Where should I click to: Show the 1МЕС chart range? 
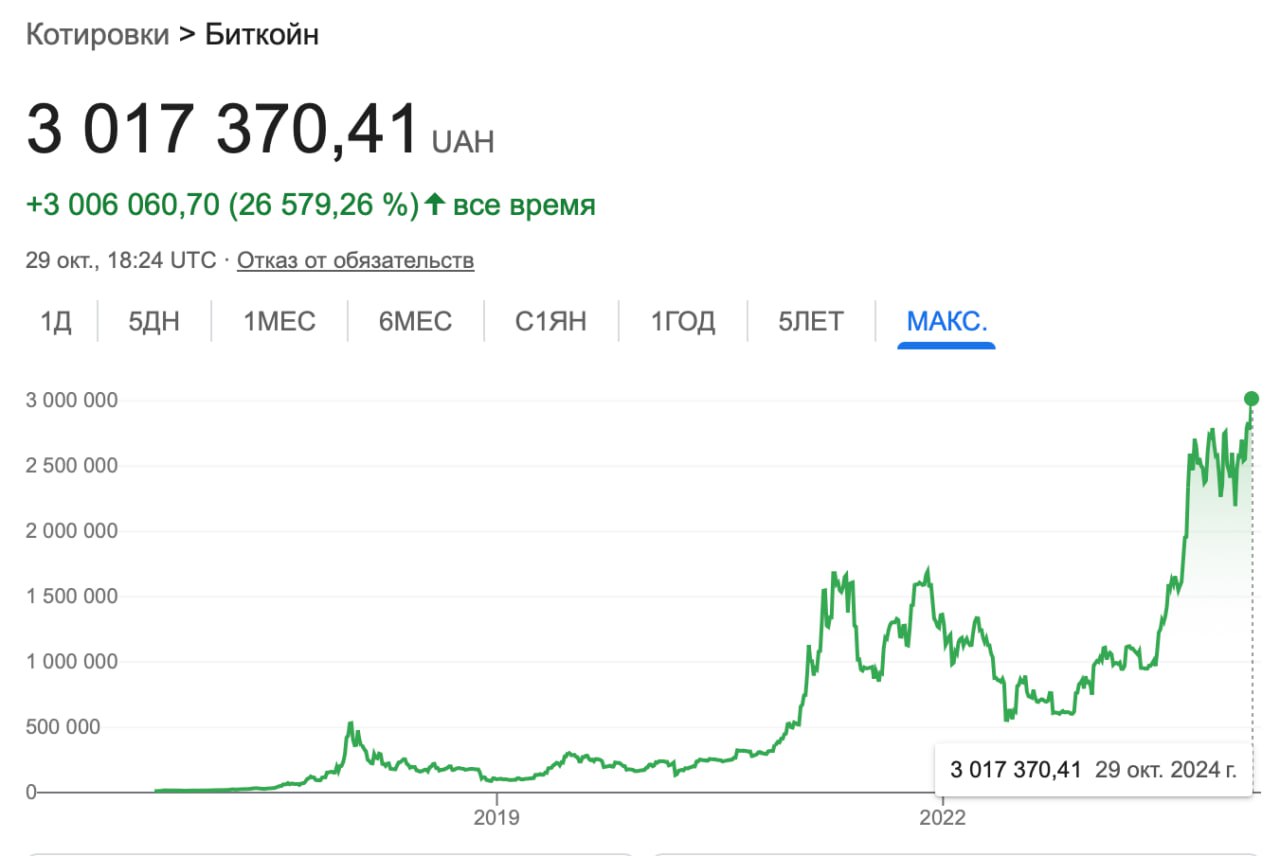[x=280, y=322]
